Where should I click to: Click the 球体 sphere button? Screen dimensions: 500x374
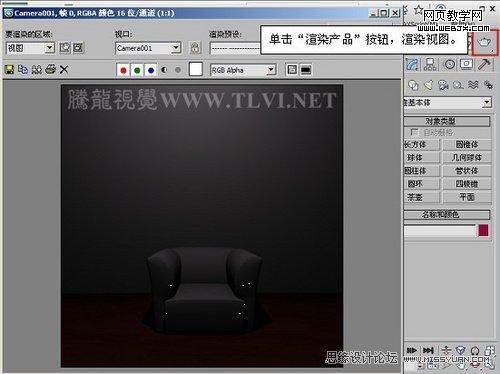[422, 158]
